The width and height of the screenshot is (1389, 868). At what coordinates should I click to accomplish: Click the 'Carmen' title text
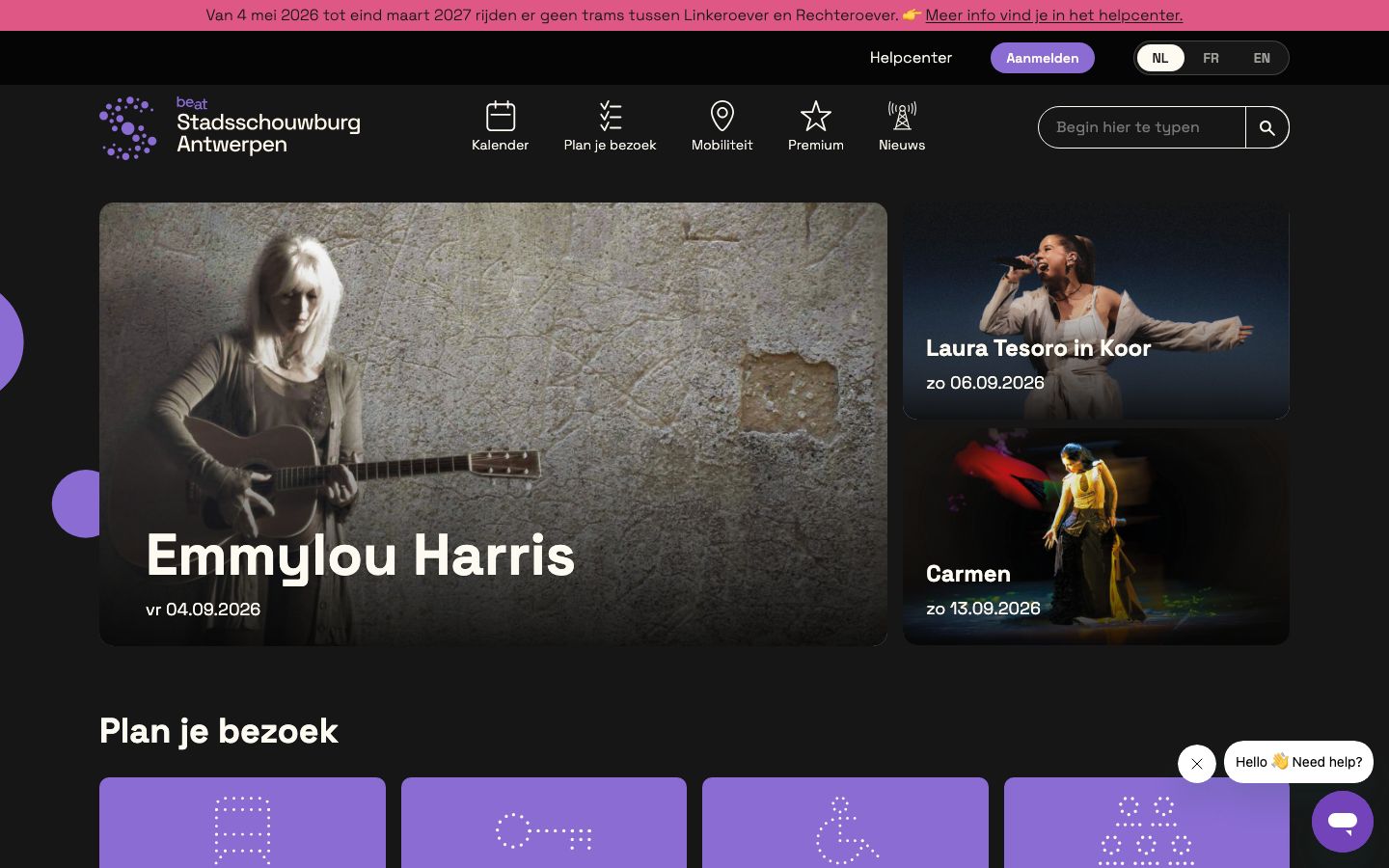[968, 574]
